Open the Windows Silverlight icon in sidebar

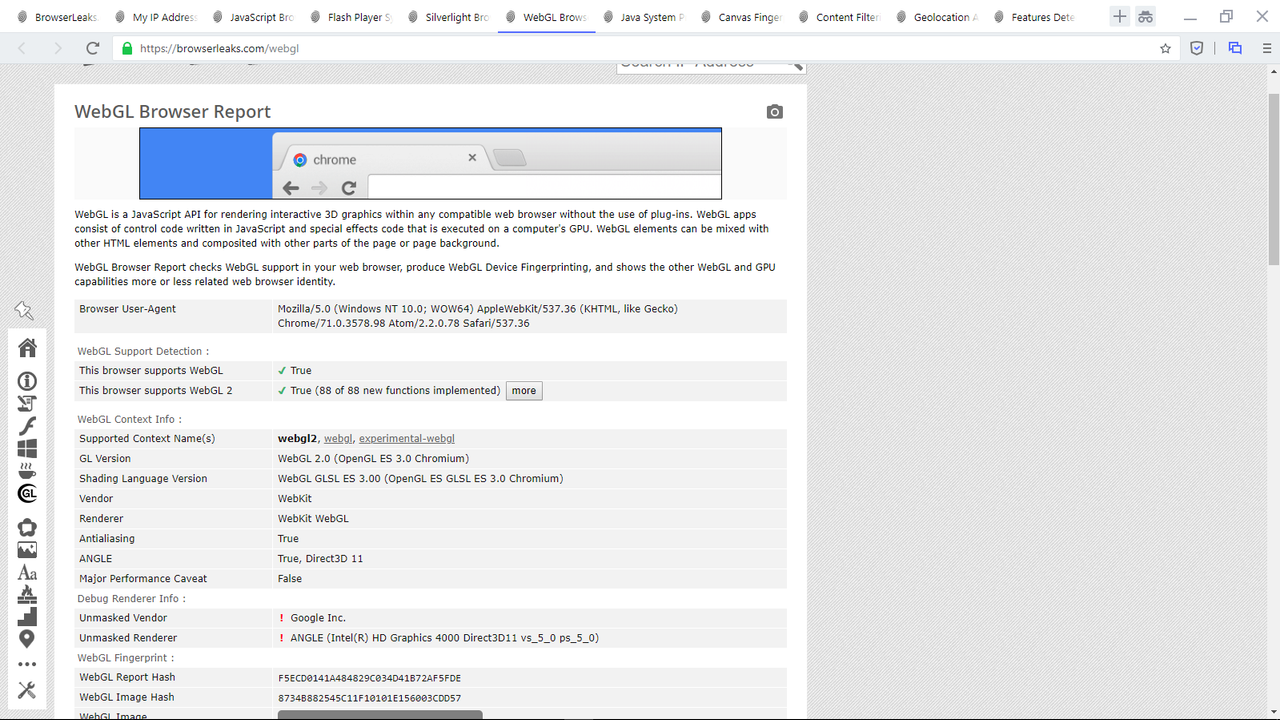(27, 448)
